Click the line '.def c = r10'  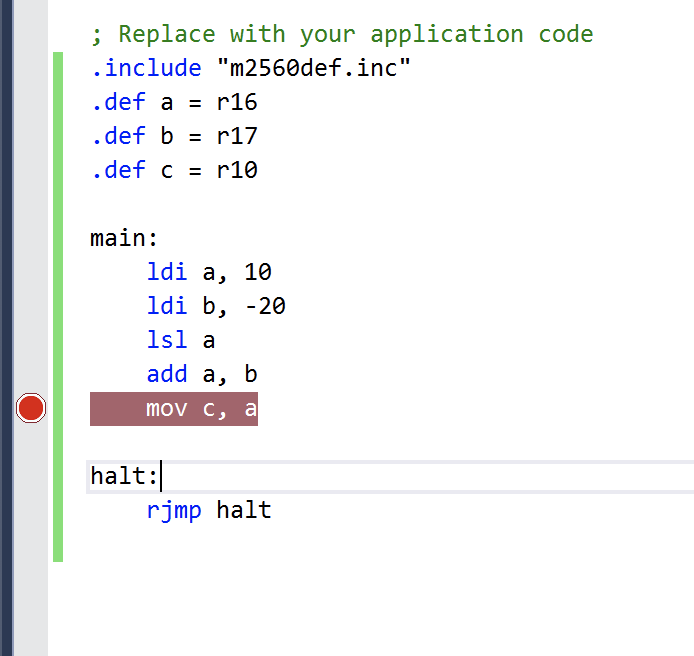[174, 170]
